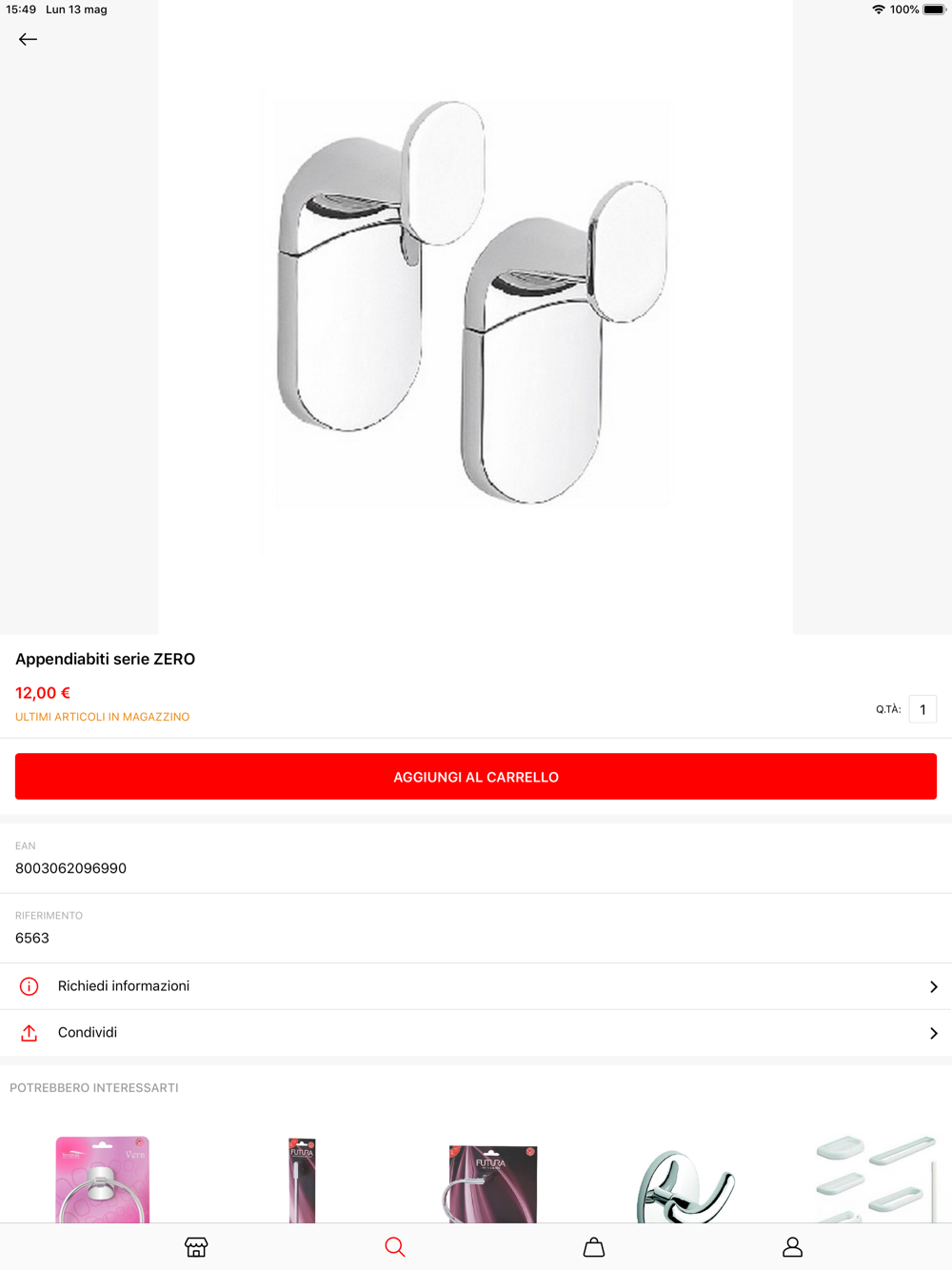
Task: Tap the share upload icon
Action: pyautogui.click(x=30, y=1033)
